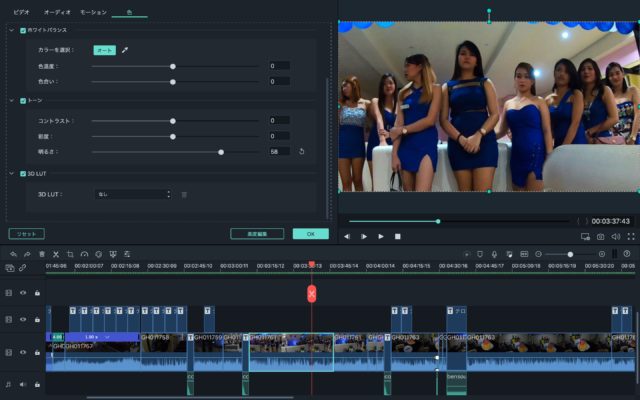Delete the selected clip with trash icon
Screen dimensions: 640x400
pyautogui.click(x=41, y=254)
